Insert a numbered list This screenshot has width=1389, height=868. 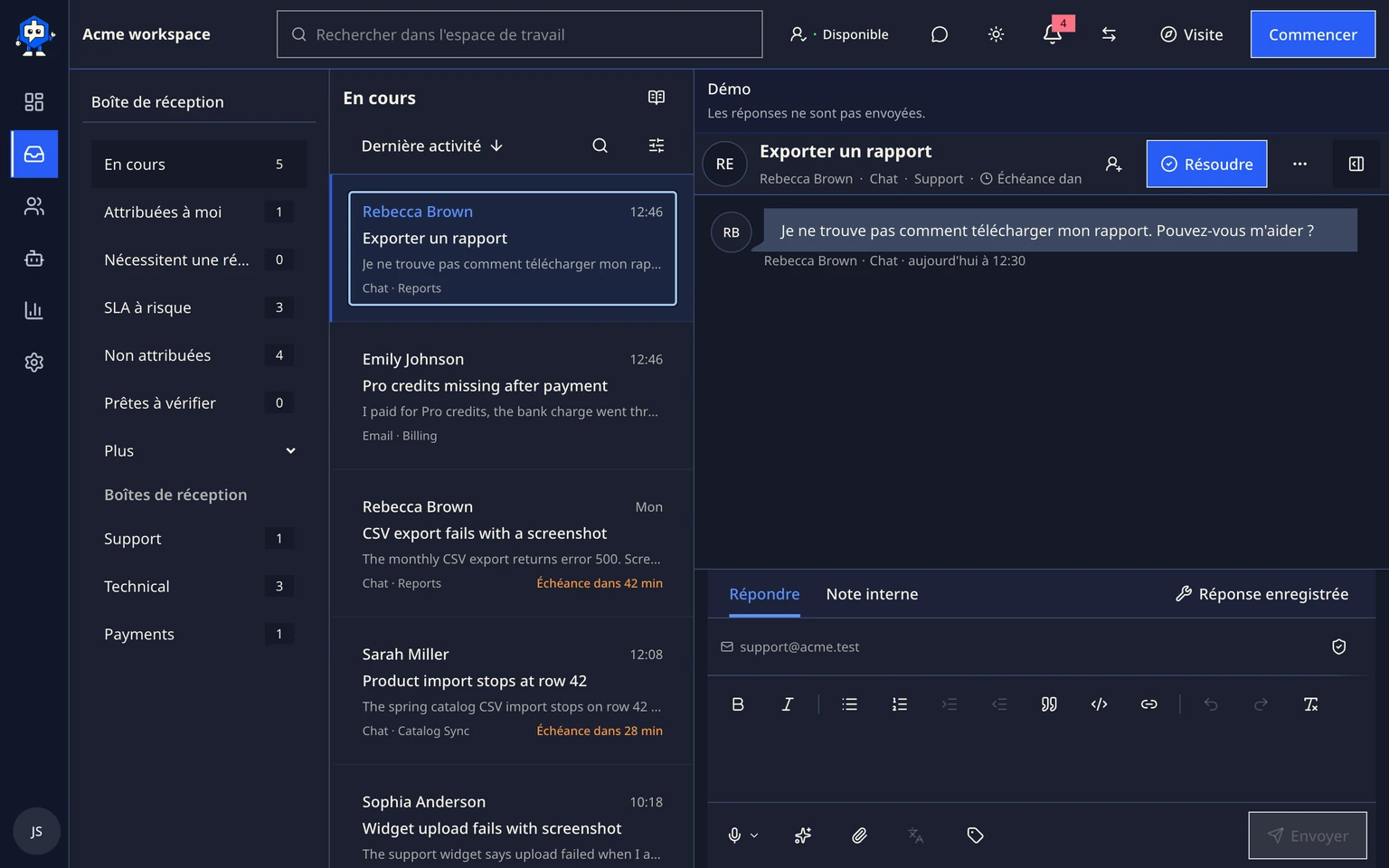click(900, 704)
